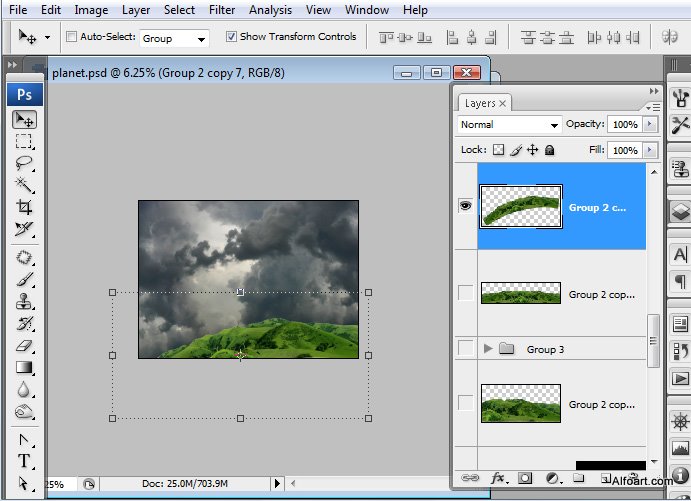Select the Magic Wand tool

coord(24,185)
